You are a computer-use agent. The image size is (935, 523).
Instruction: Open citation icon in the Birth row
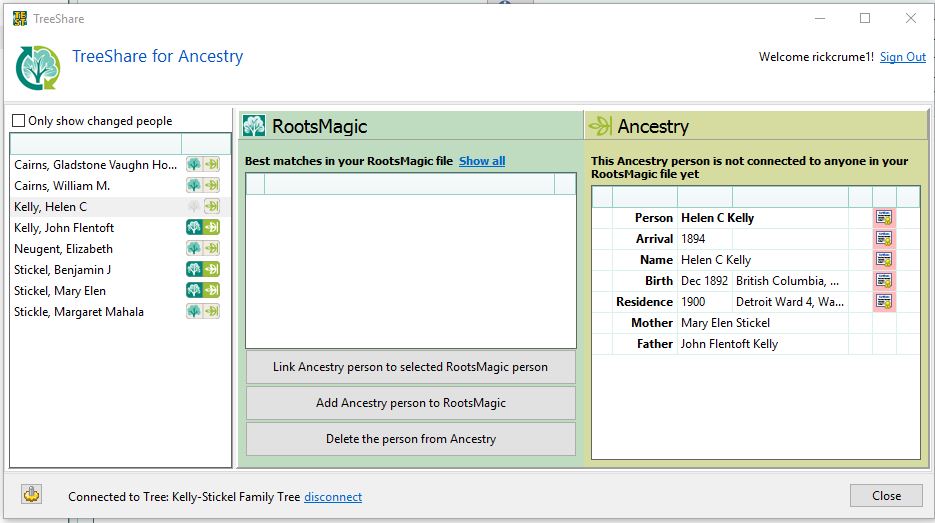click(x=884, y=280)
